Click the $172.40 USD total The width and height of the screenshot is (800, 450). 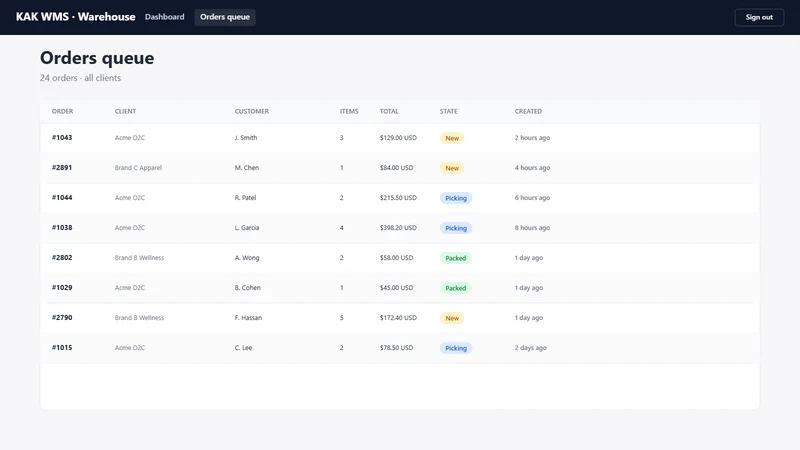click(x=398, y=318)
